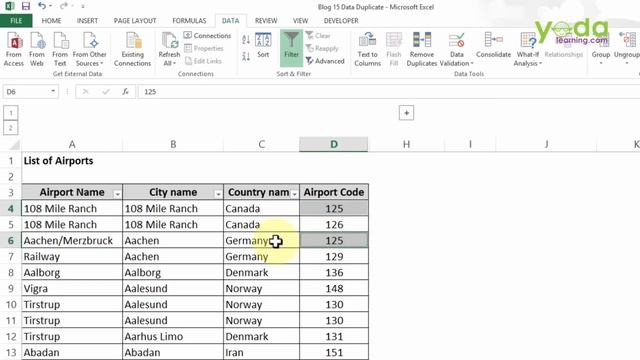The image size is (640, 360).
Task: Click the Airport Code header cell
Action: coord(334,192)
